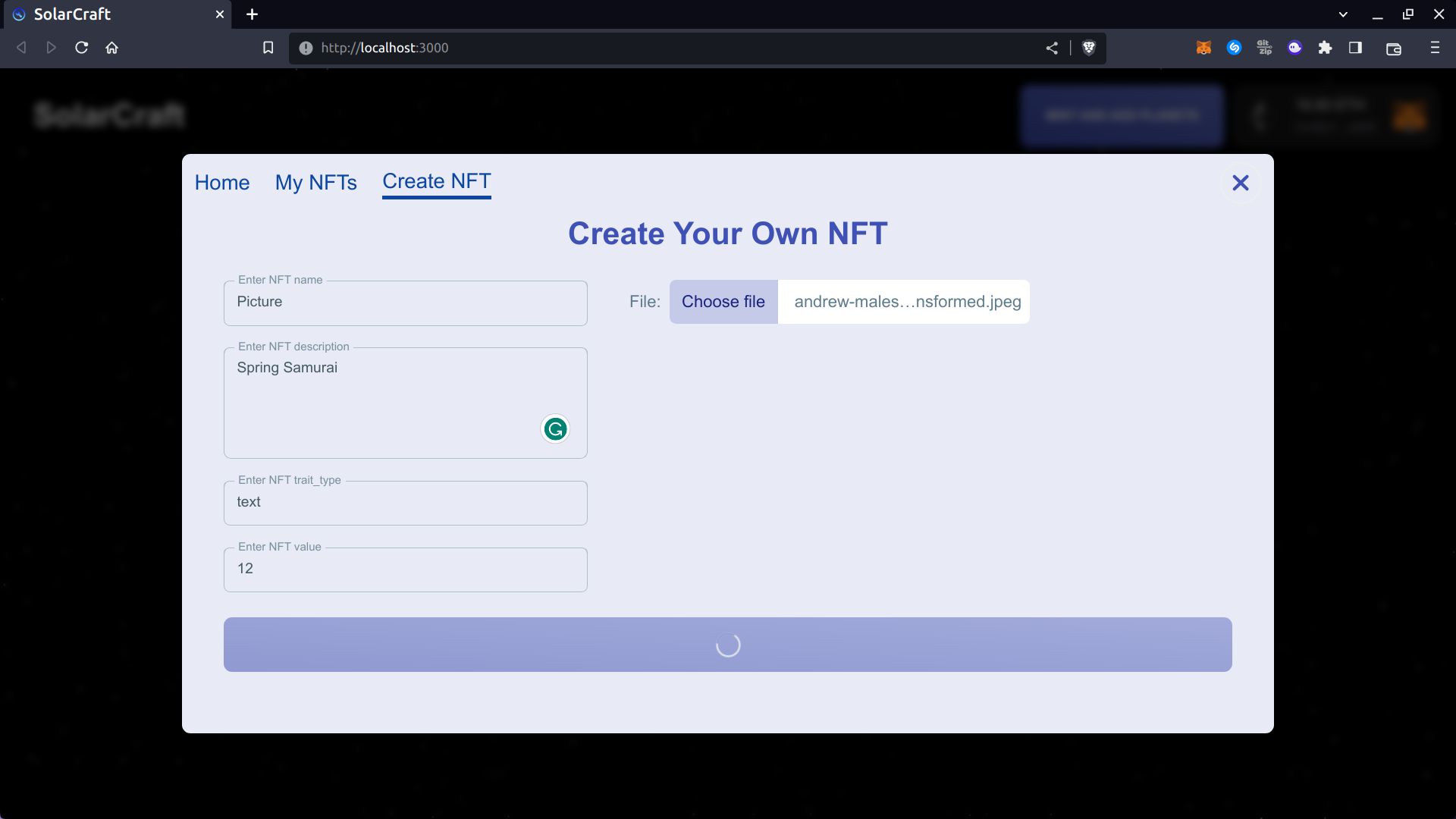Screen dimensions: 1456x819
Task: Focus the Enter NFT name field
Action: click(405, 303)
